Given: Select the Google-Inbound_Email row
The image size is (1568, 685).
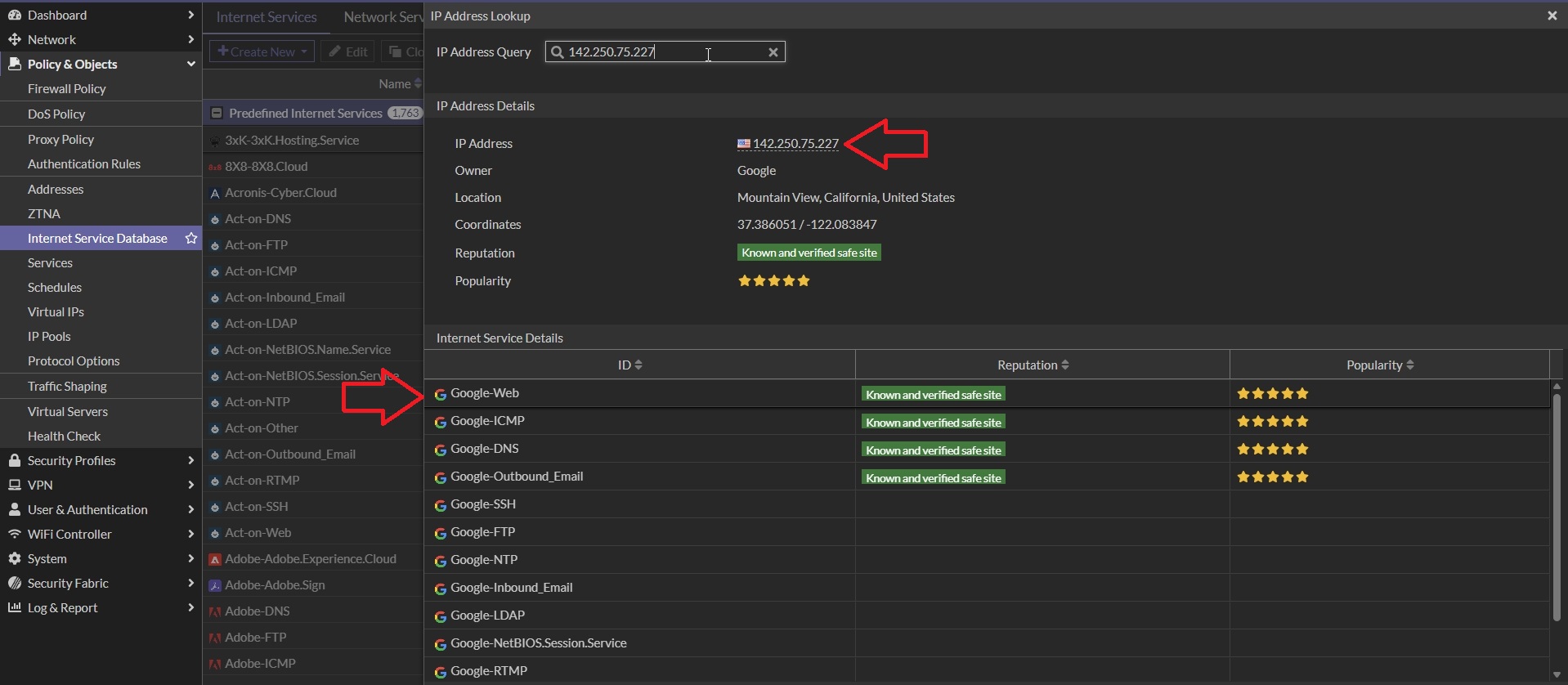Looking at the screenshot, I should [987, 588].
